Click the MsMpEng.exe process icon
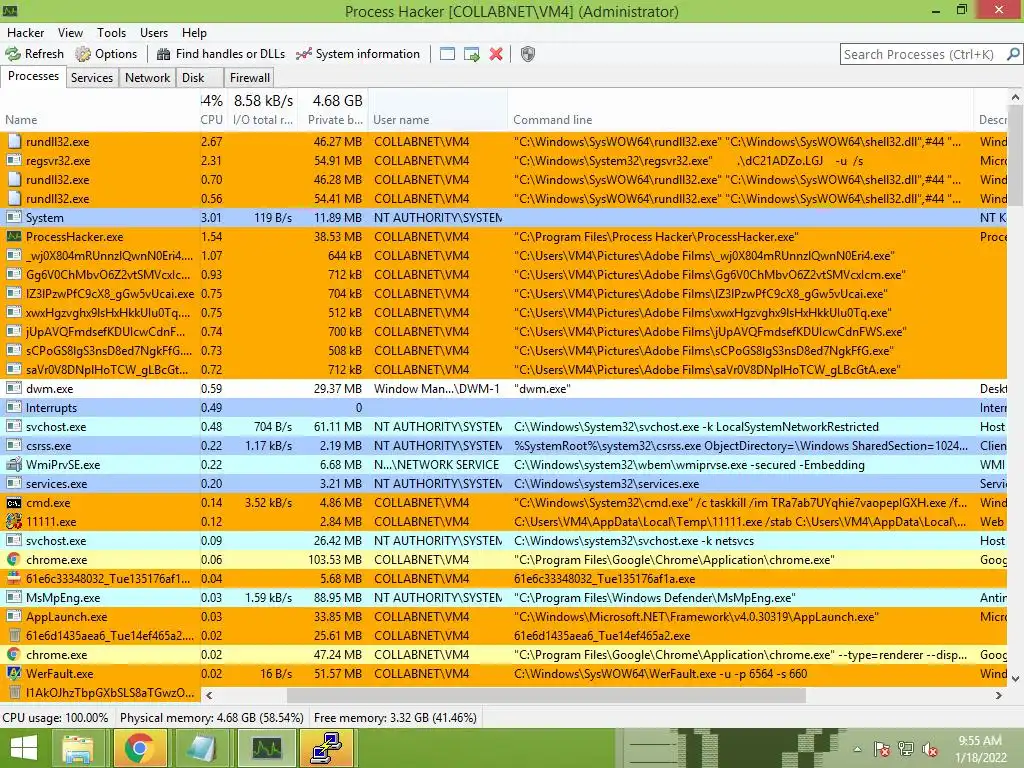This screenshot has height=768, width=1024. (x=14, y=598)
